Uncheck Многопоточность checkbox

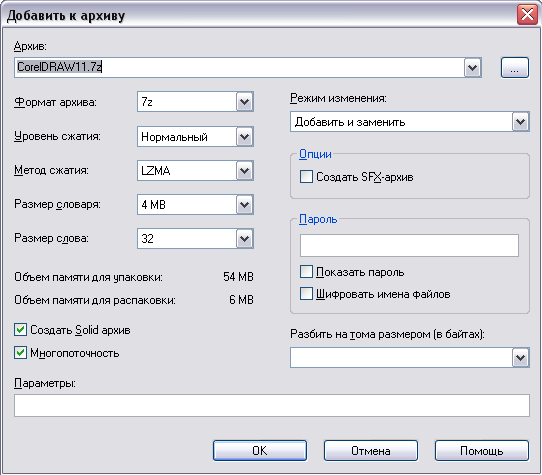click(20, 353)
